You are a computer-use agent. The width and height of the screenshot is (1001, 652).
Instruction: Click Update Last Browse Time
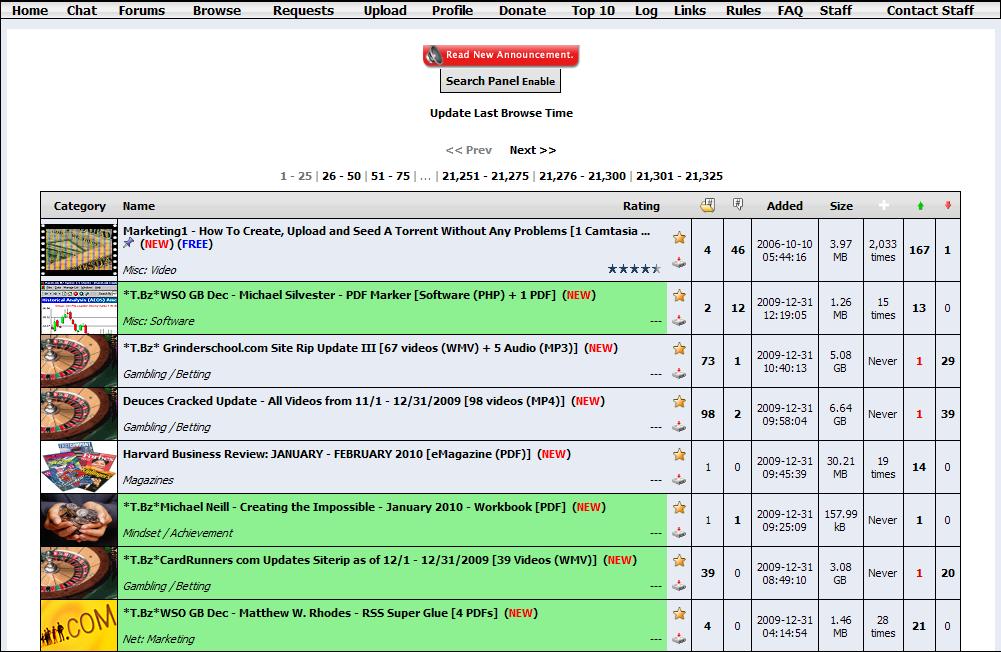click(x=501, y=113)
